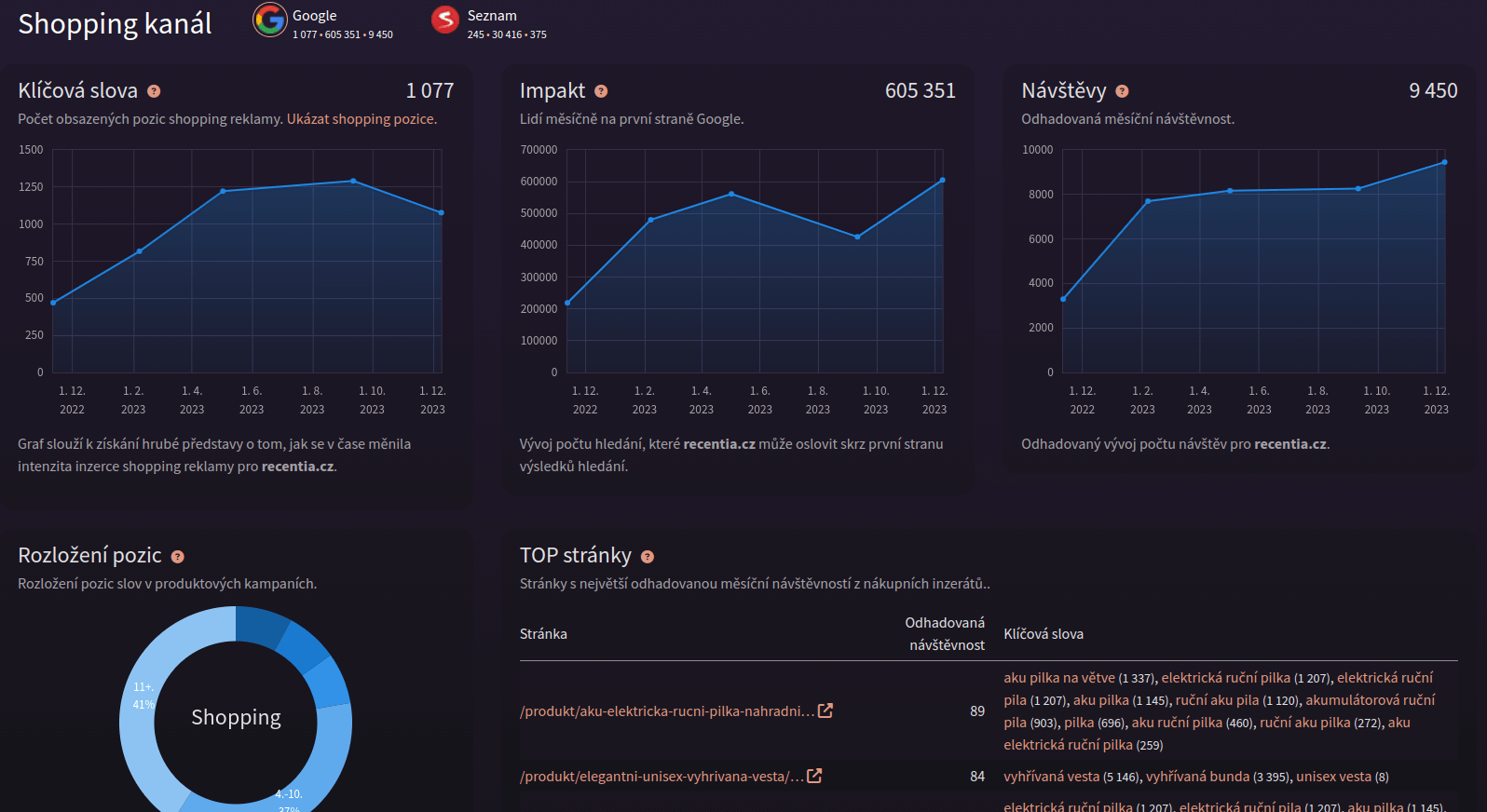Open external link icon for aku-elektricka-rucni-pilka page
Image resolution: width=1487 pixels, height=812 pixels.
(825, 710)
